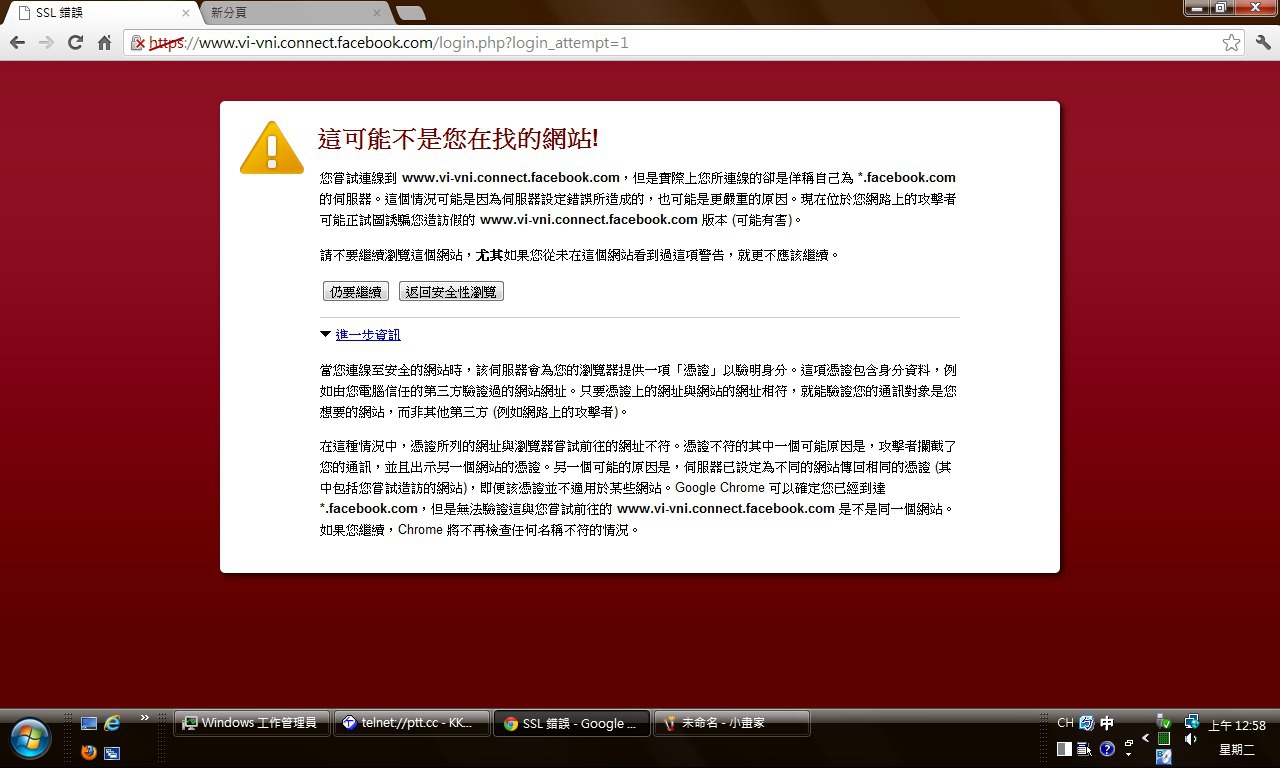The width and height of the screenshot is (1280, 768).
Task: Click the Switch Between Windows icon
Action: [112, 752]
